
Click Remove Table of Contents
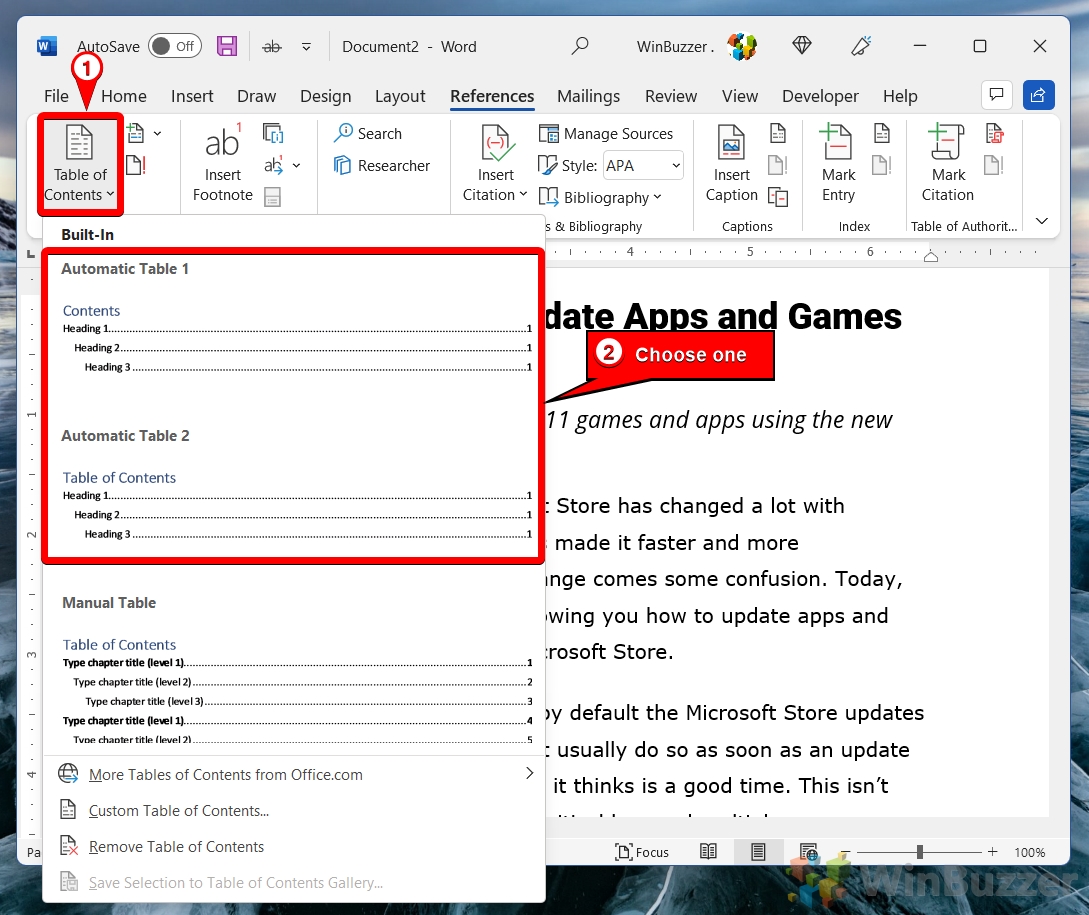point(176,847)
